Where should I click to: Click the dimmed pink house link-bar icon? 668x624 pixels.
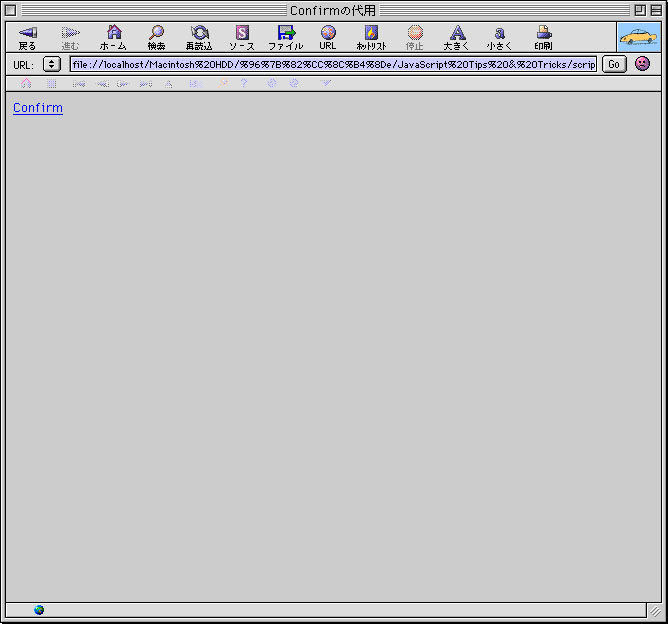point(26,83)
